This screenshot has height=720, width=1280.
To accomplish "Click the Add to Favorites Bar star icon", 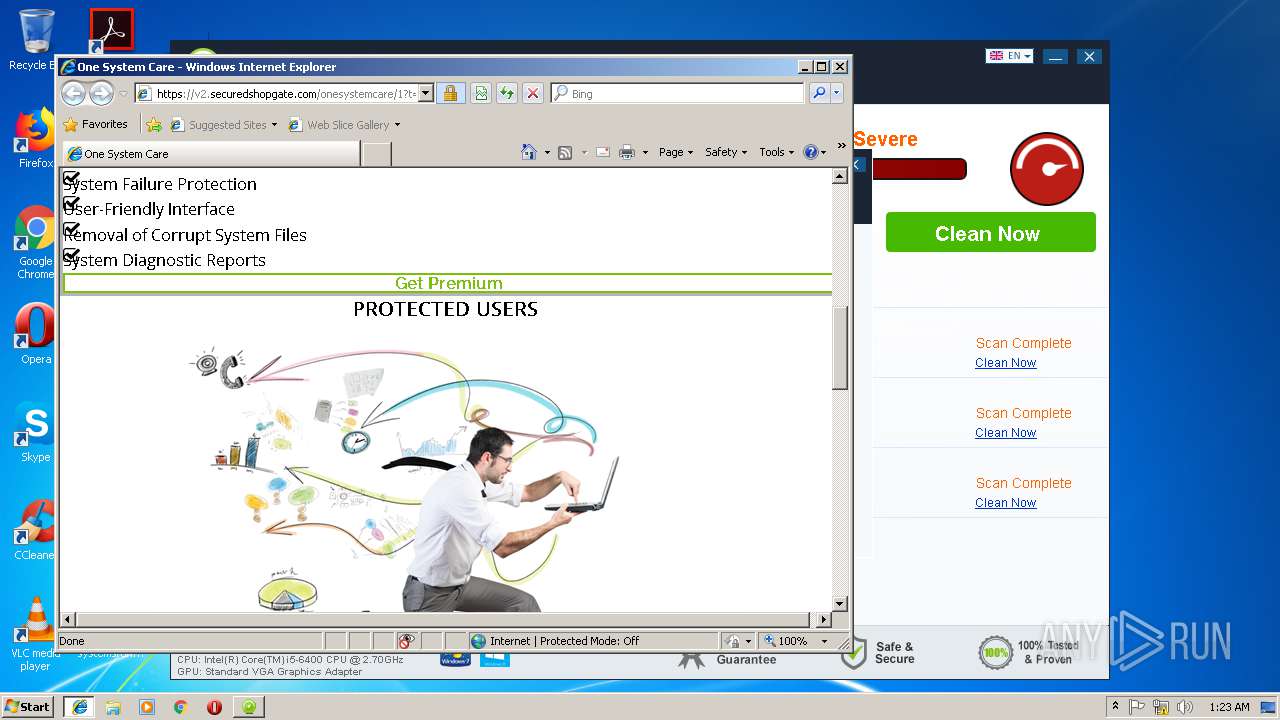I will tap(153, 125).
